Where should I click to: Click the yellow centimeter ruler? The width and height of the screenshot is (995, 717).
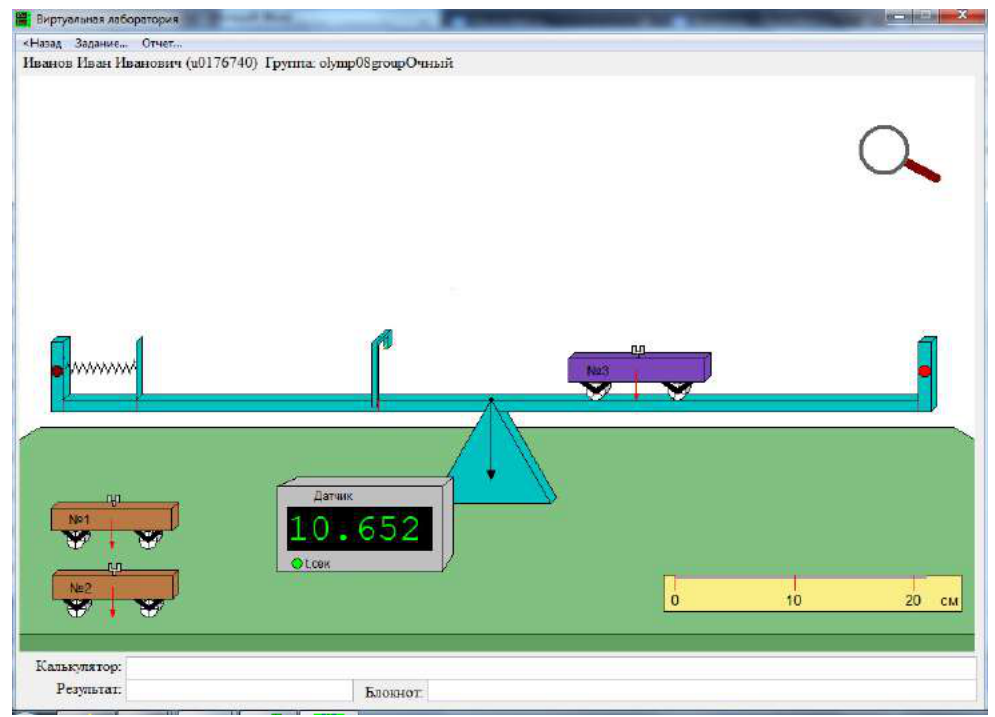tap(813, 594)
